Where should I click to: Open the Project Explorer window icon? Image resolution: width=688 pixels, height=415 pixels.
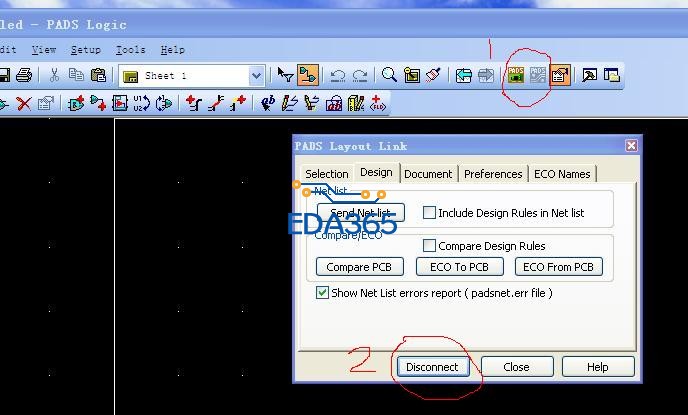point(611,75)
